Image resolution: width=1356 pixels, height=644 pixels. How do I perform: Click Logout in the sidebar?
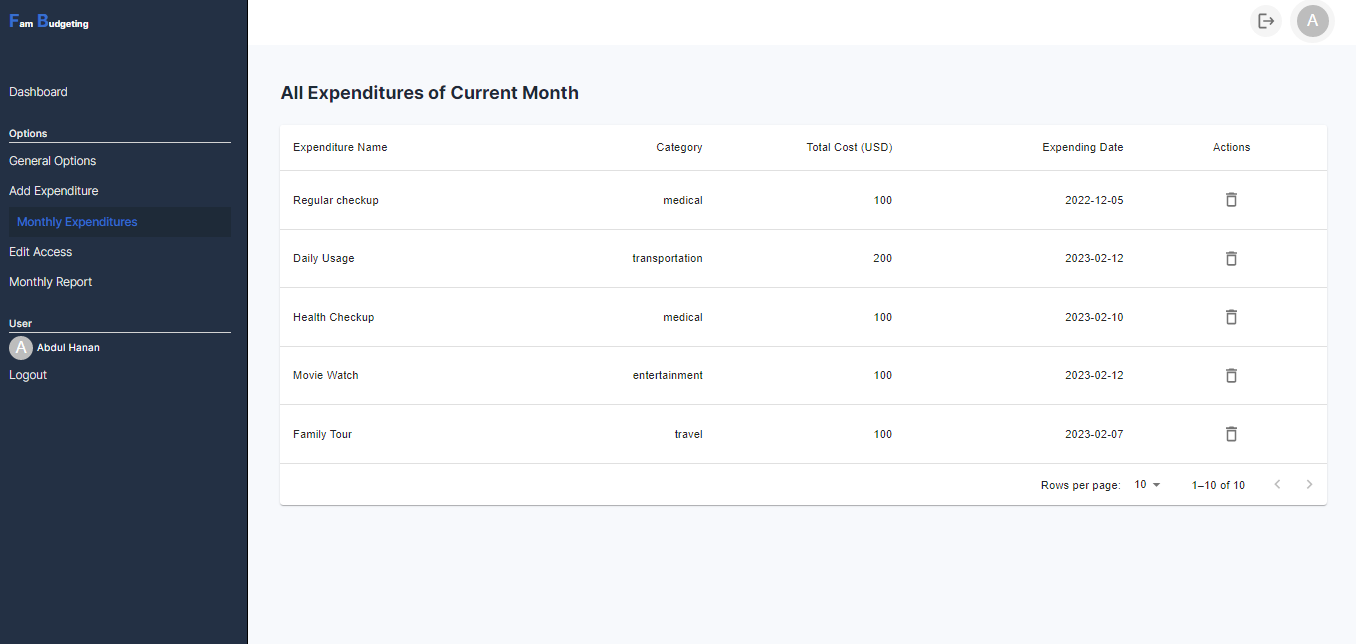[28, 375]
